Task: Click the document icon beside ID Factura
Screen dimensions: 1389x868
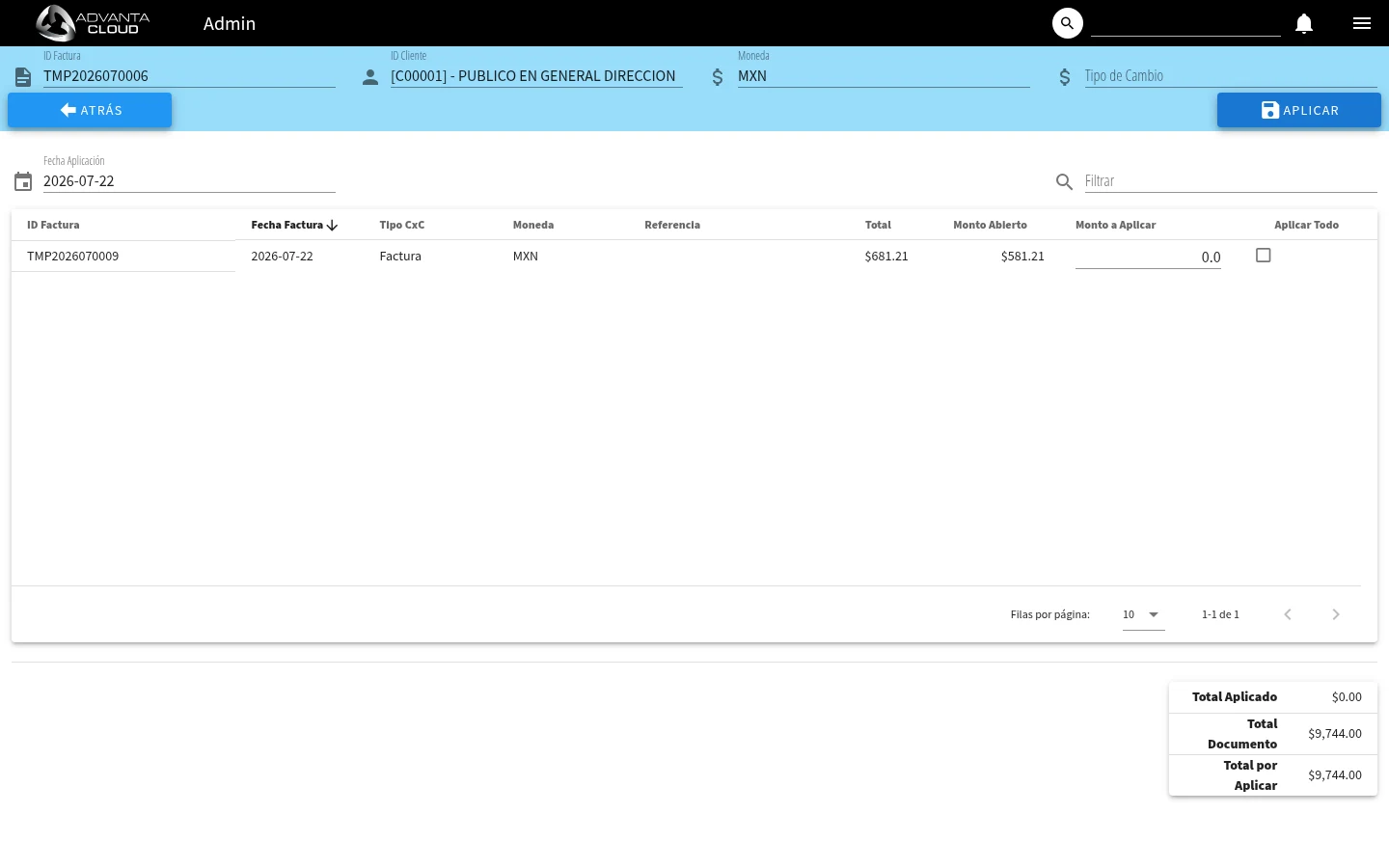Action: pos(23,77)
